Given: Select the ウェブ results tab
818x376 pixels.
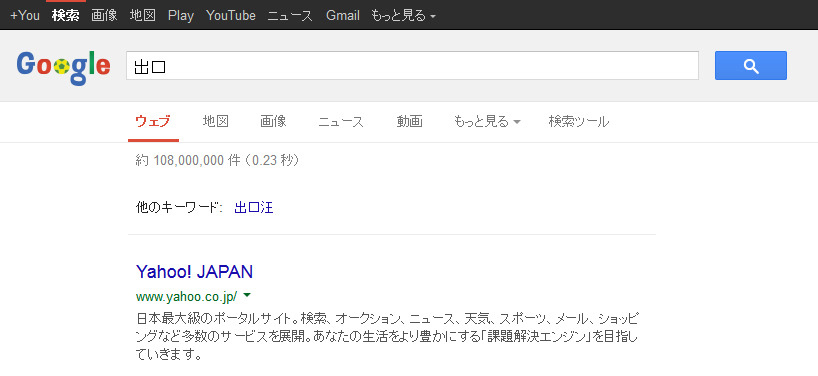Looking at the screenshot, I should click(x=153, y=122).
